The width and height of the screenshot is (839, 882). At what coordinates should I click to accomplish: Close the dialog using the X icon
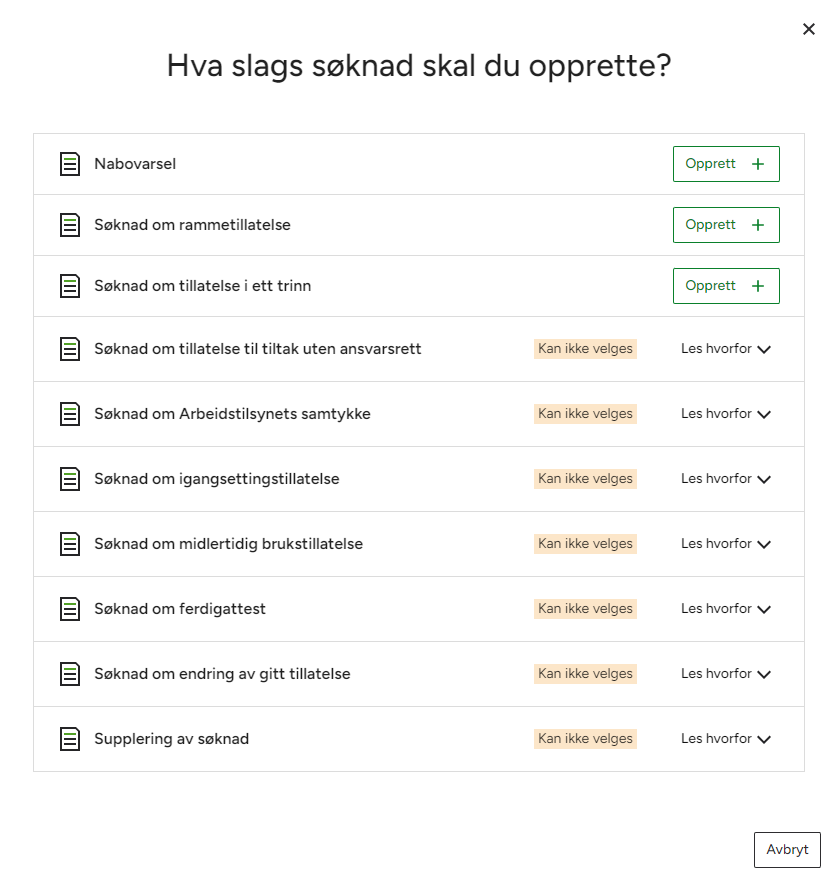point(809,29)
